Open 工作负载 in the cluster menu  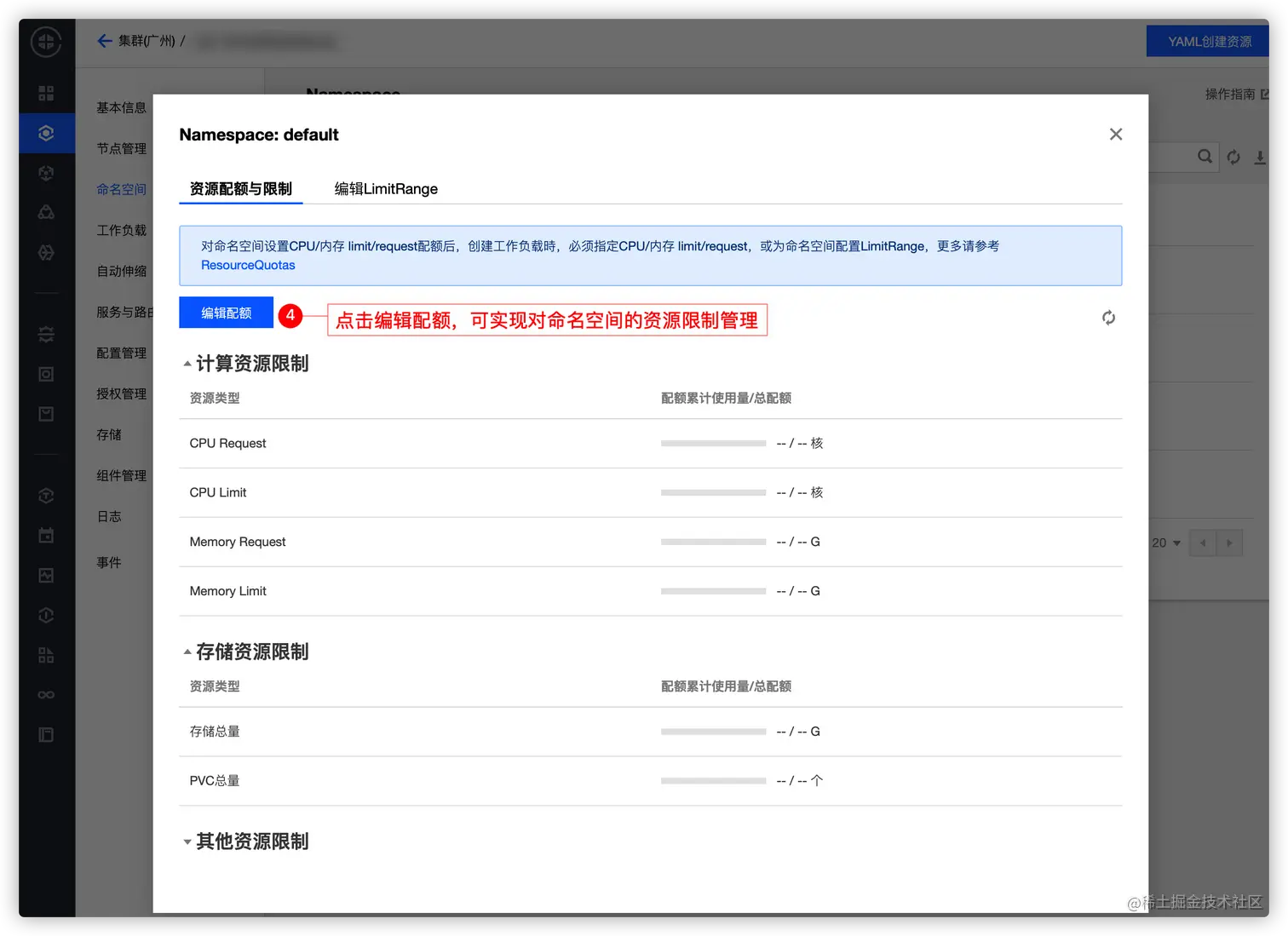[x=122, y=230]
